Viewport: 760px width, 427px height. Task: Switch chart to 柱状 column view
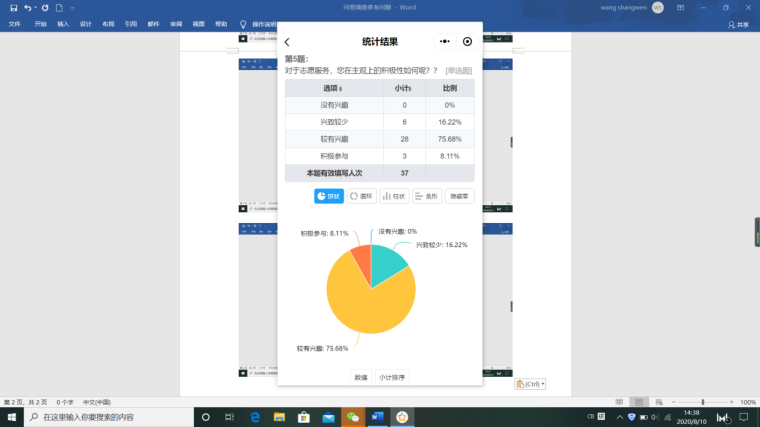coord(394,196)
